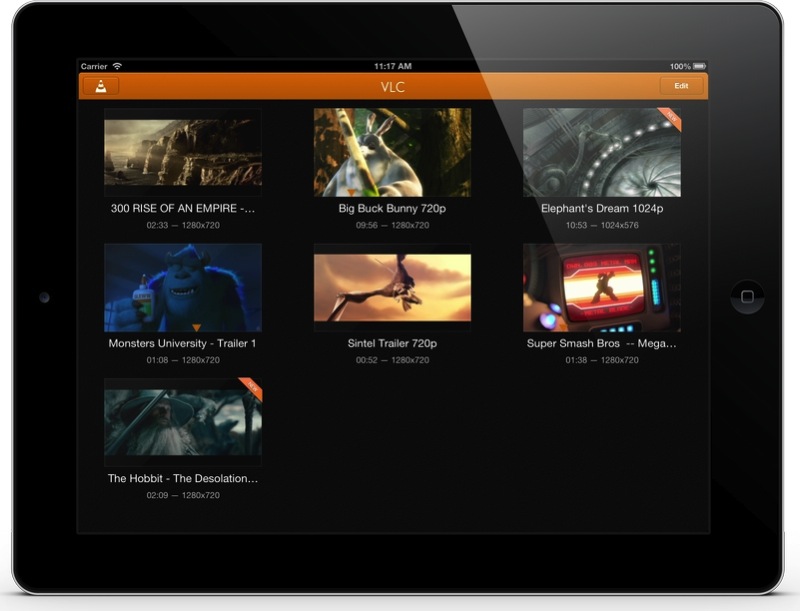Image resolution: width=800 pixels, height=611 pixels.
Task: Open the VLC cone menu button
Action: point(101,86)
